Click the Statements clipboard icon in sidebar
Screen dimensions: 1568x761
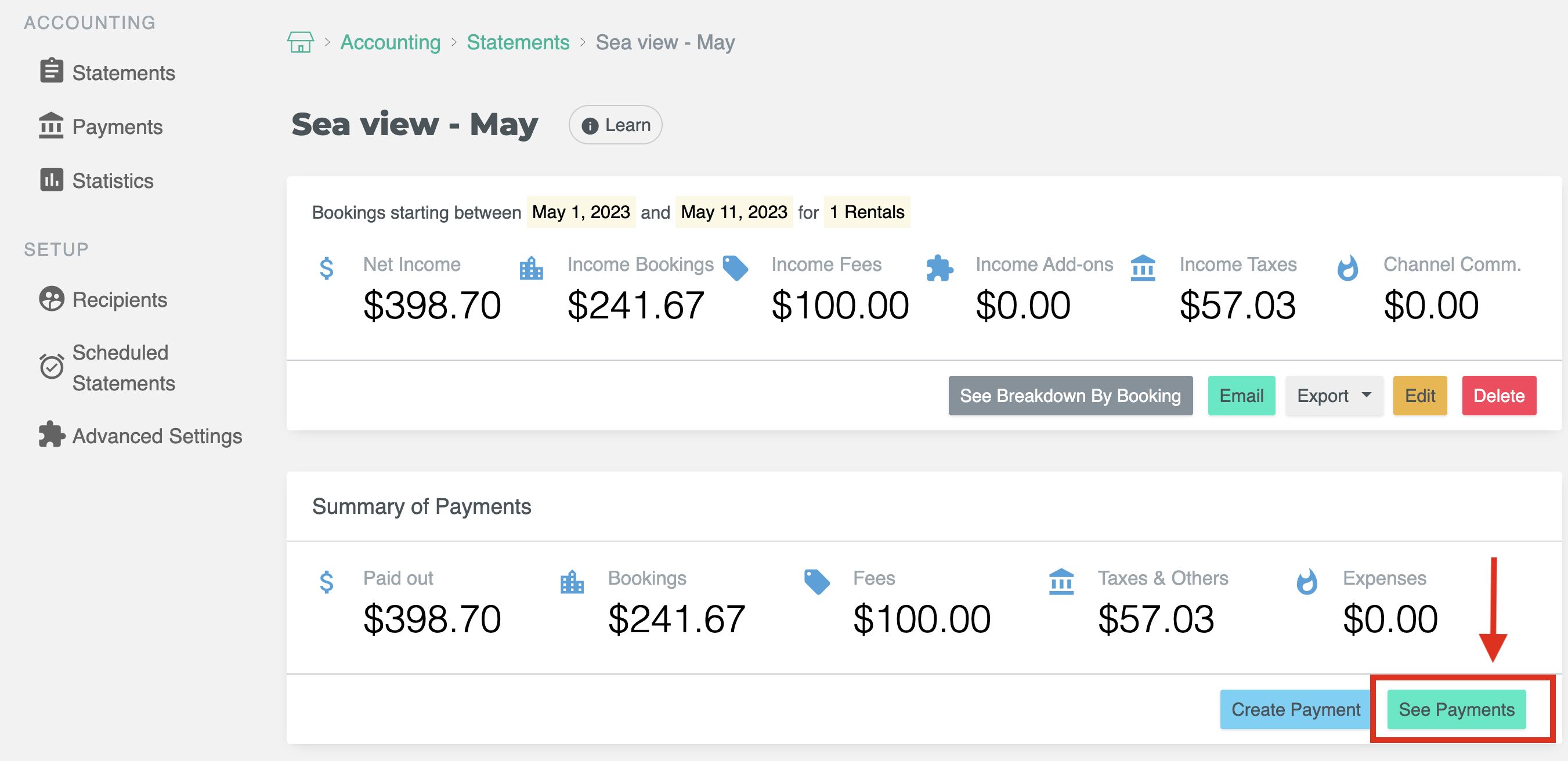[51, 71]
